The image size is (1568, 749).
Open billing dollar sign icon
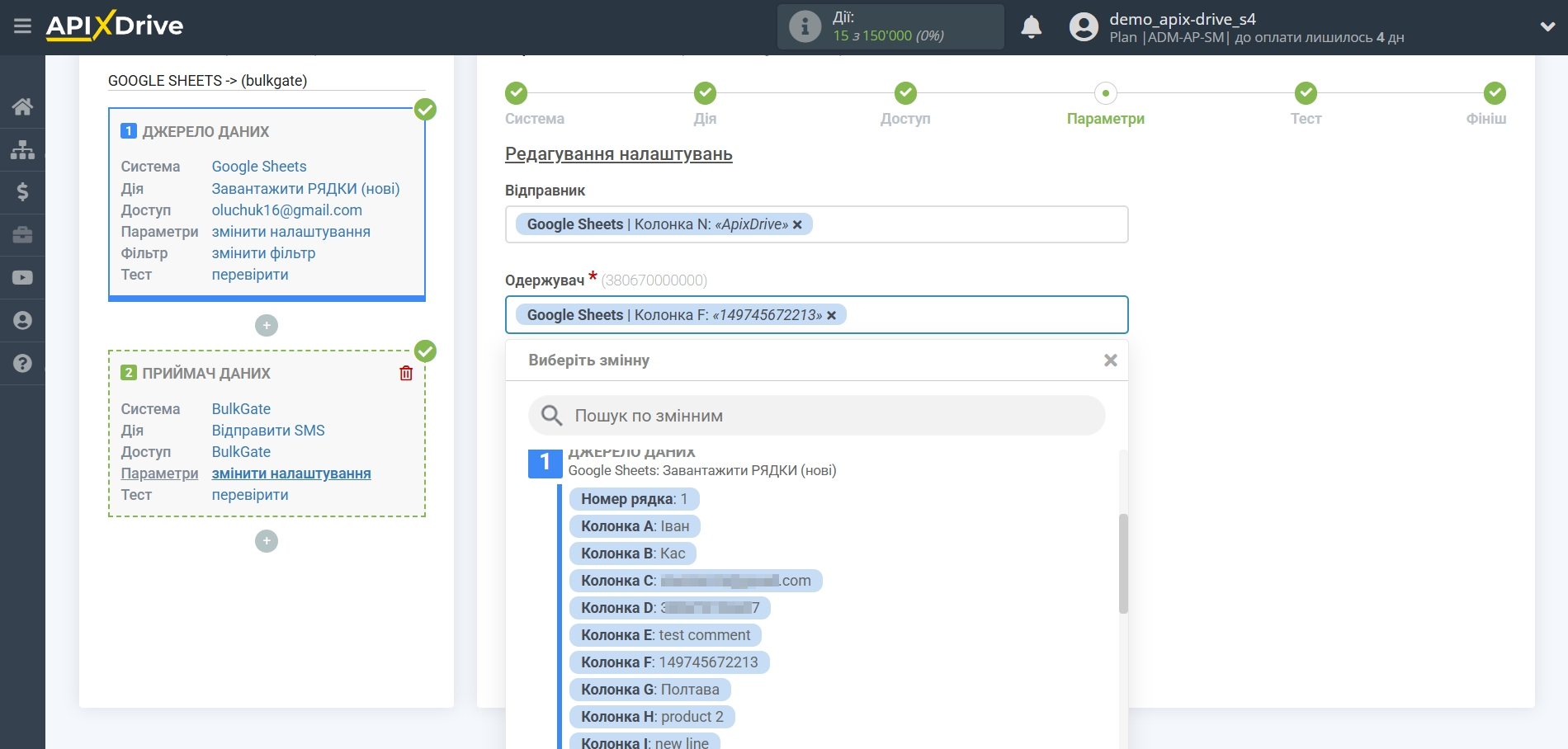[22, 192]
